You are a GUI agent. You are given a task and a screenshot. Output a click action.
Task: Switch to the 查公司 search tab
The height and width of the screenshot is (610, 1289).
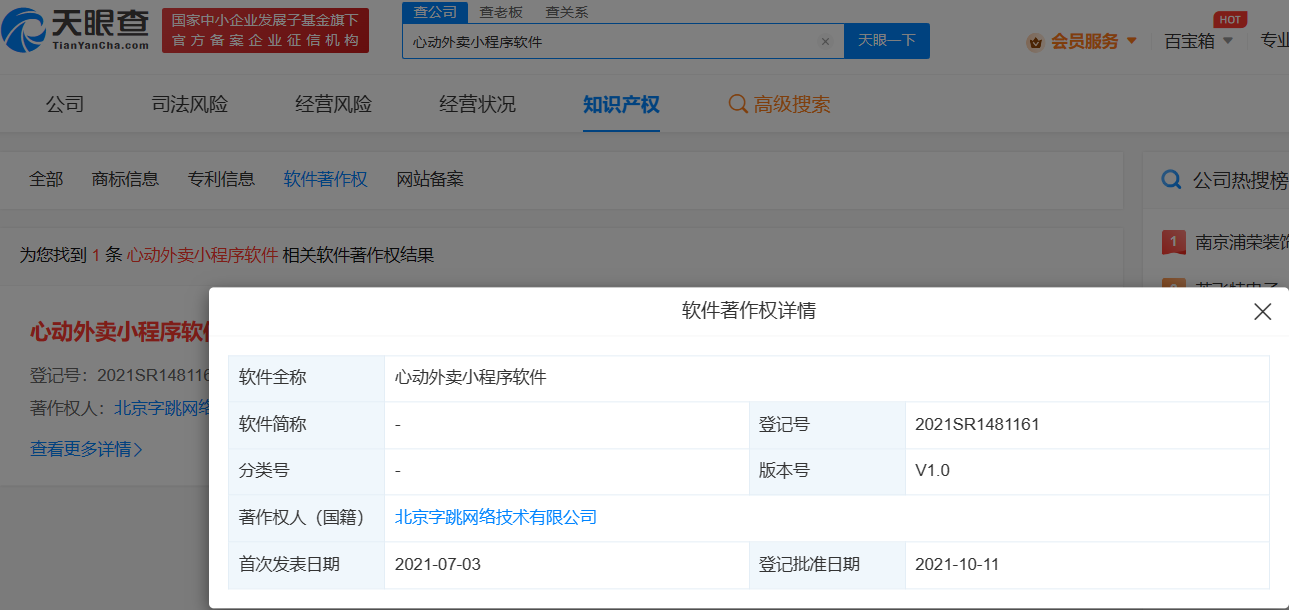(x=434, y=12)
